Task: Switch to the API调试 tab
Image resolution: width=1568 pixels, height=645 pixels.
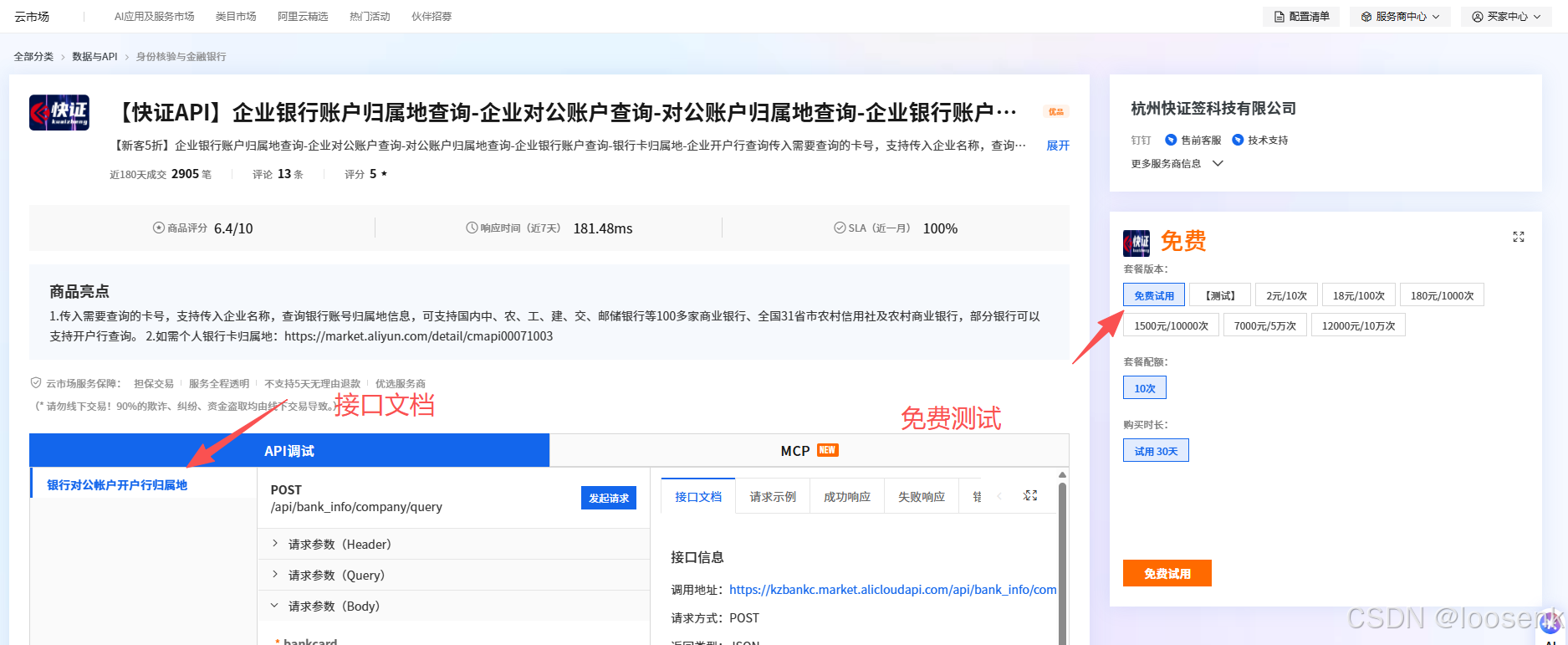Action: pos(289,450)
